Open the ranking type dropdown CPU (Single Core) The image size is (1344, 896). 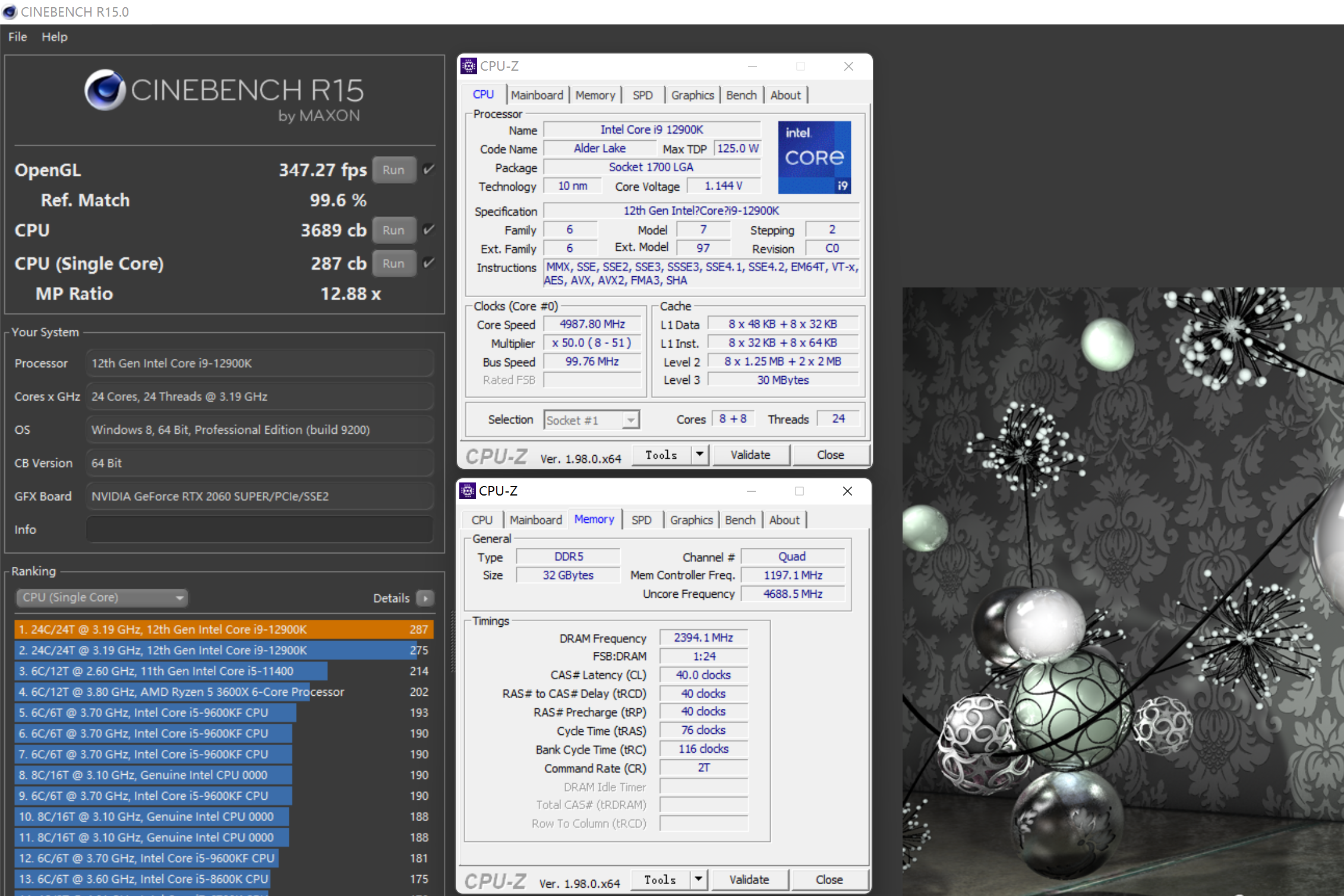point(102,598)
